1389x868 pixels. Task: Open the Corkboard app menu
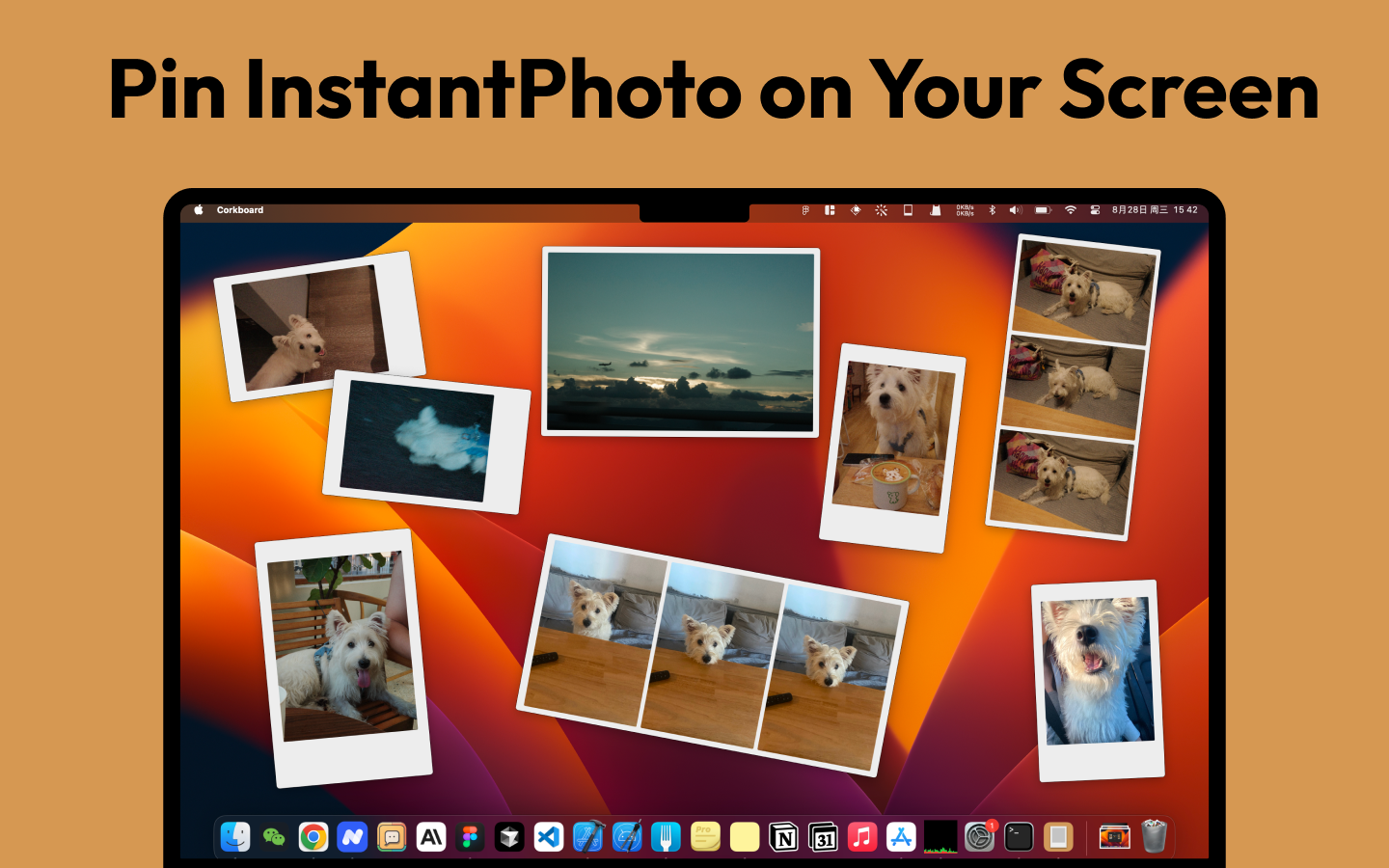240,209
